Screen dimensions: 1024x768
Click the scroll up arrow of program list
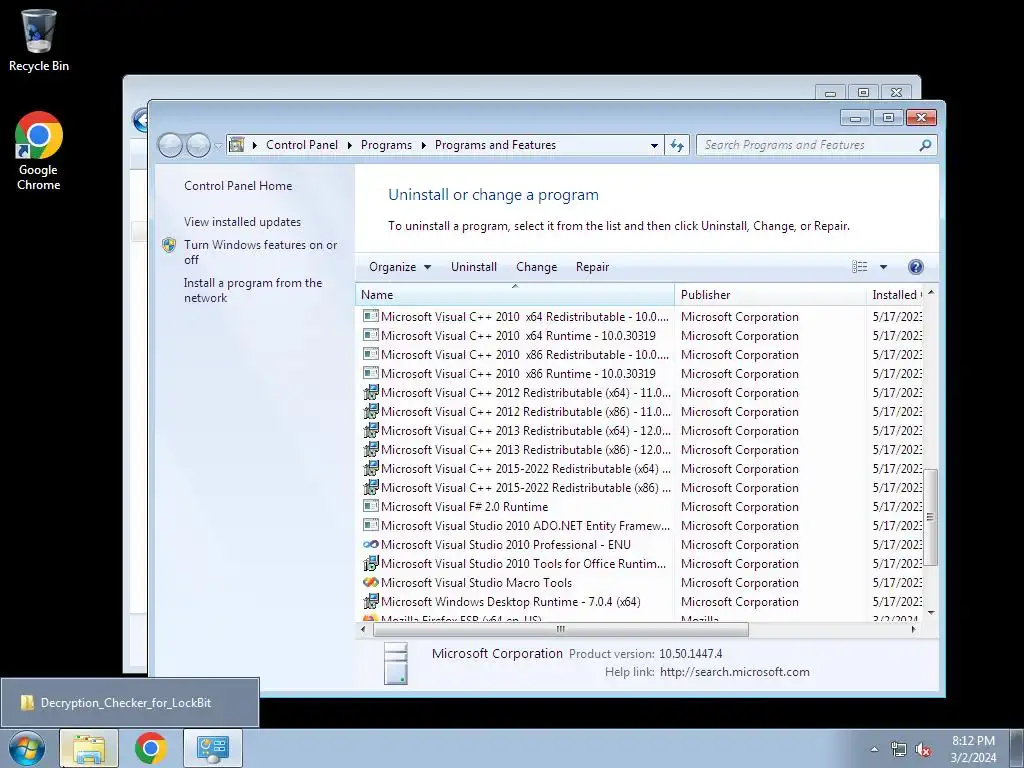(931, 293)
